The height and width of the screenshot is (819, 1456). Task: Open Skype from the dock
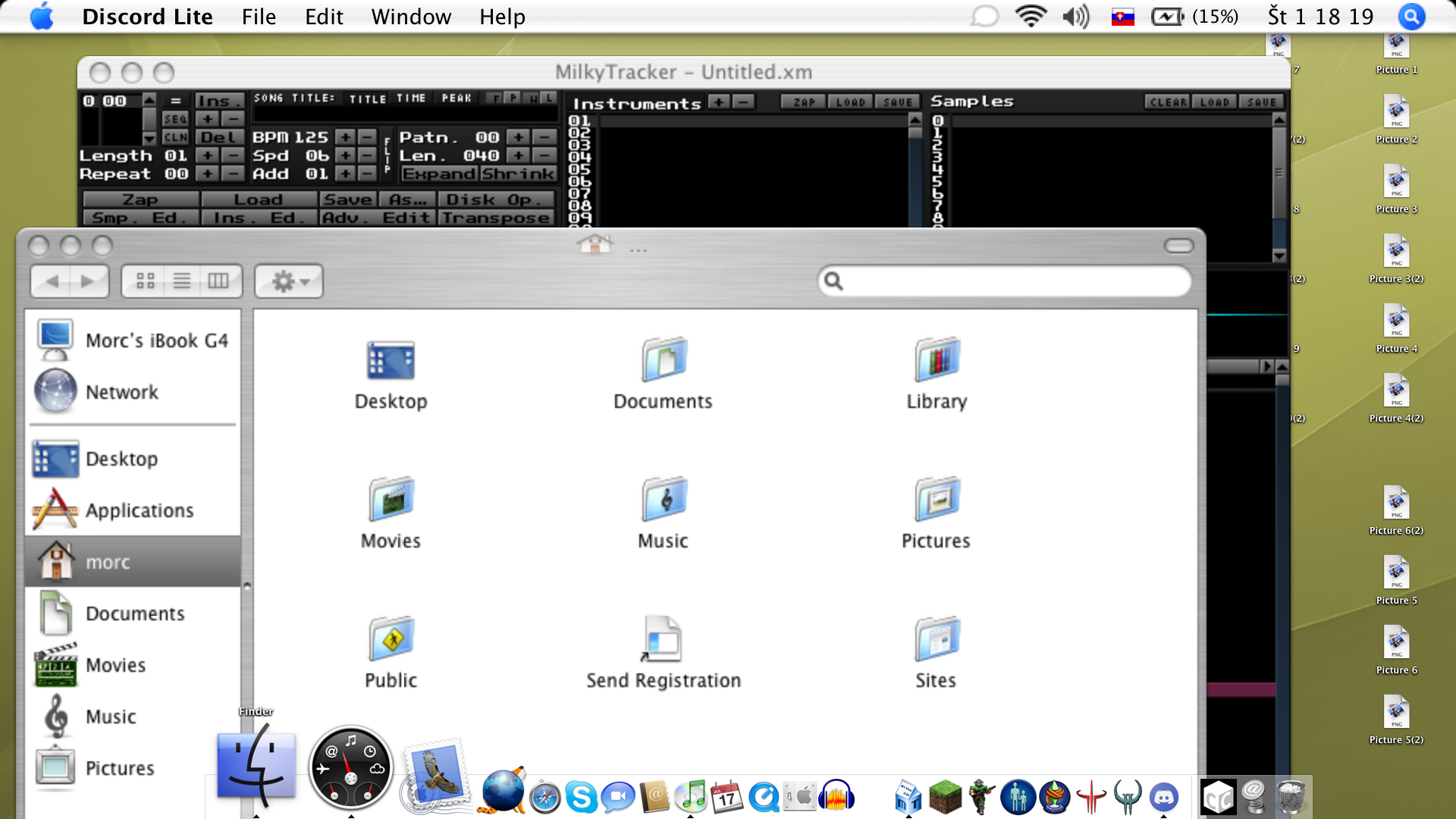pyautogui.click(x=582, y=797)
